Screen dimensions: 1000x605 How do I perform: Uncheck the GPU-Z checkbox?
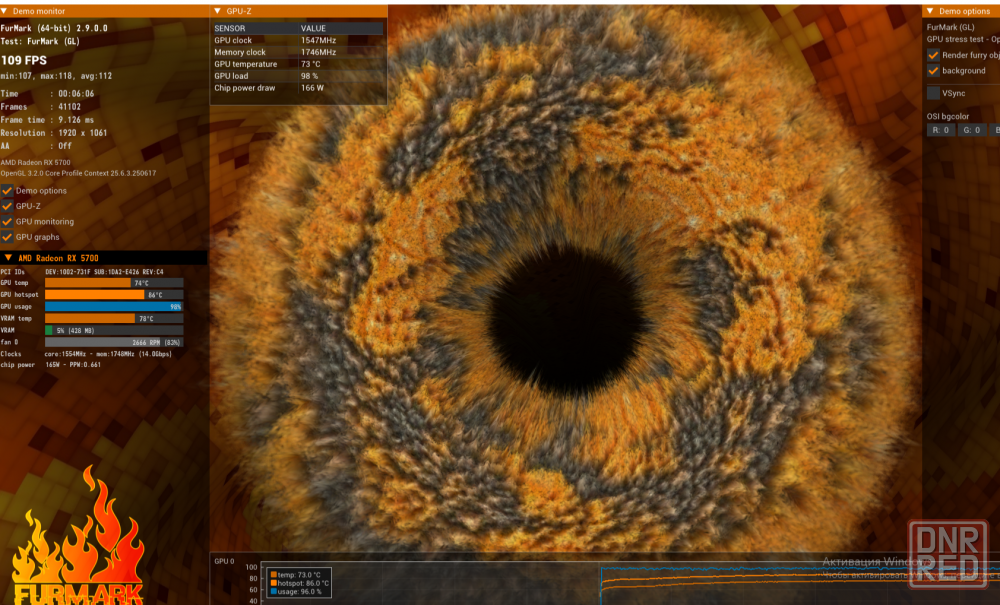[x=7, y=206]
